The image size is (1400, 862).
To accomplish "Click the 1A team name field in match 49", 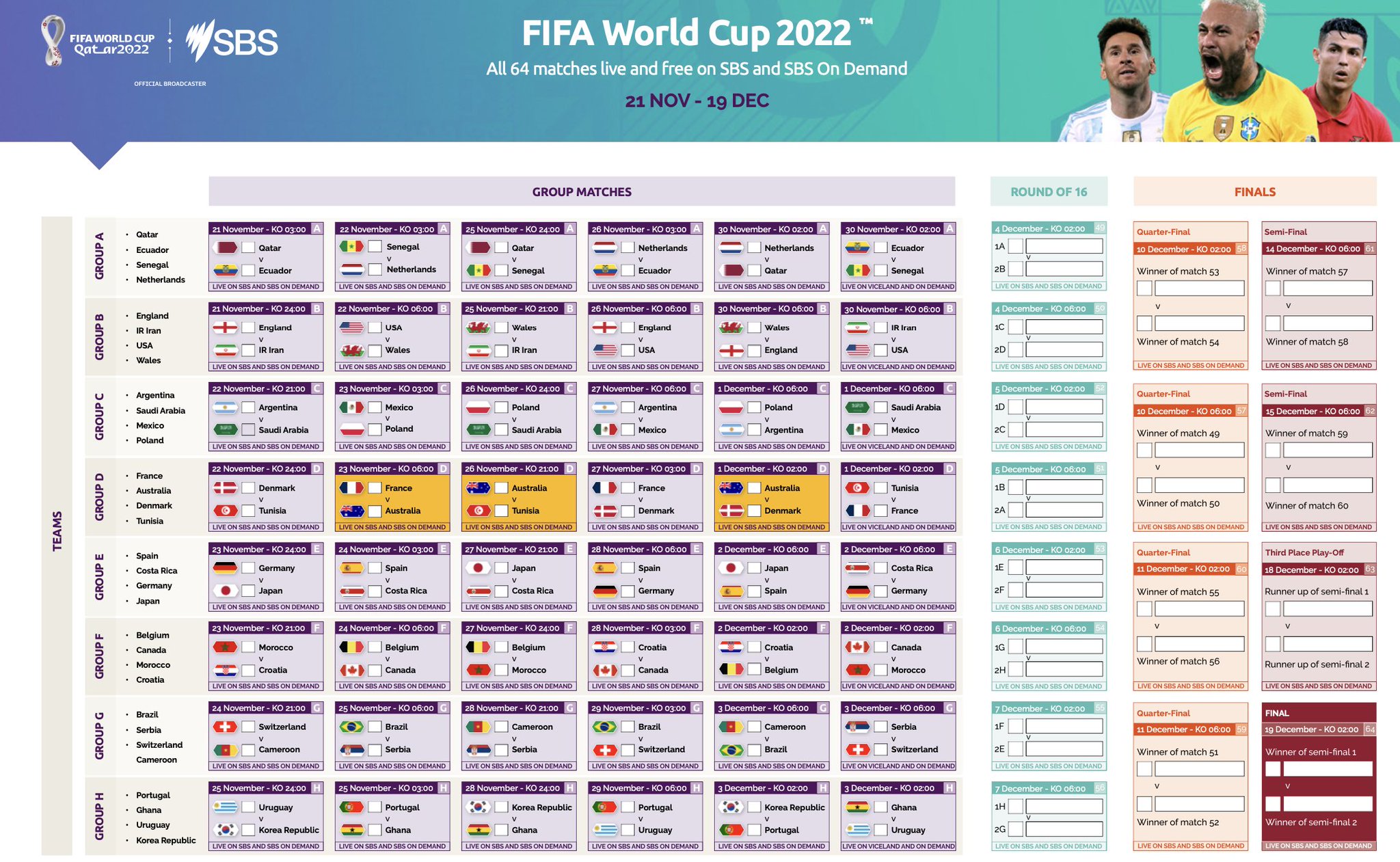I will point(1064,246).
